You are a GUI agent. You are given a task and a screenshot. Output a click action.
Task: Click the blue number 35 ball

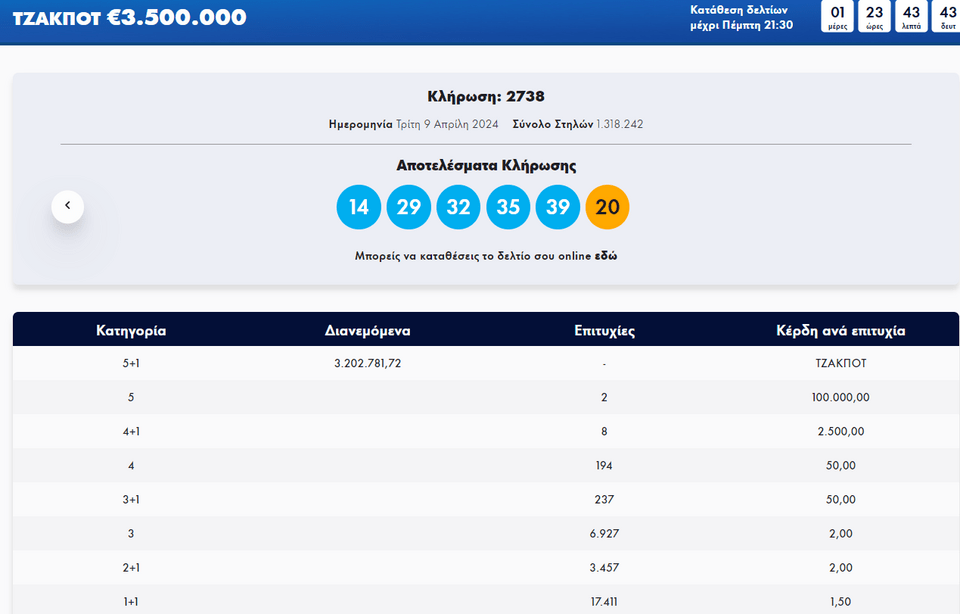tap(508, 207)
